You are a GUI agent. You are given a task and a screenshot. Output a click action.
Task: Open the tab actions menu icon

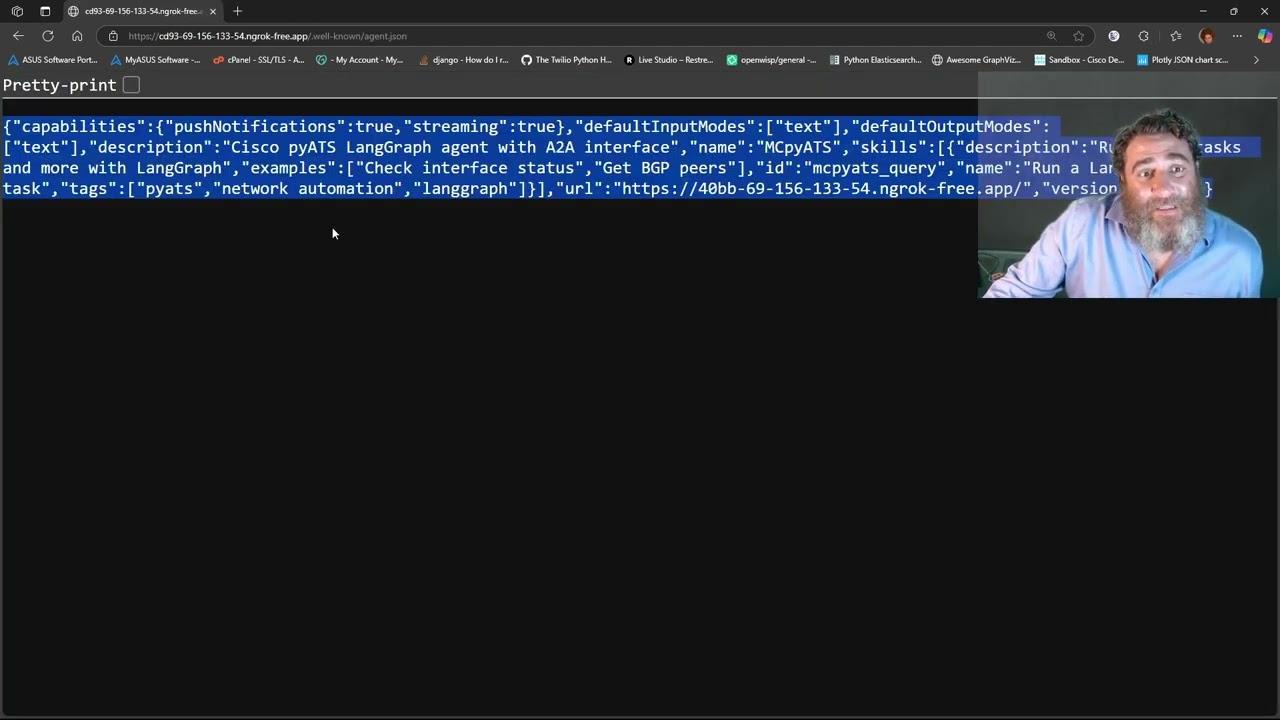pos(45,11)
